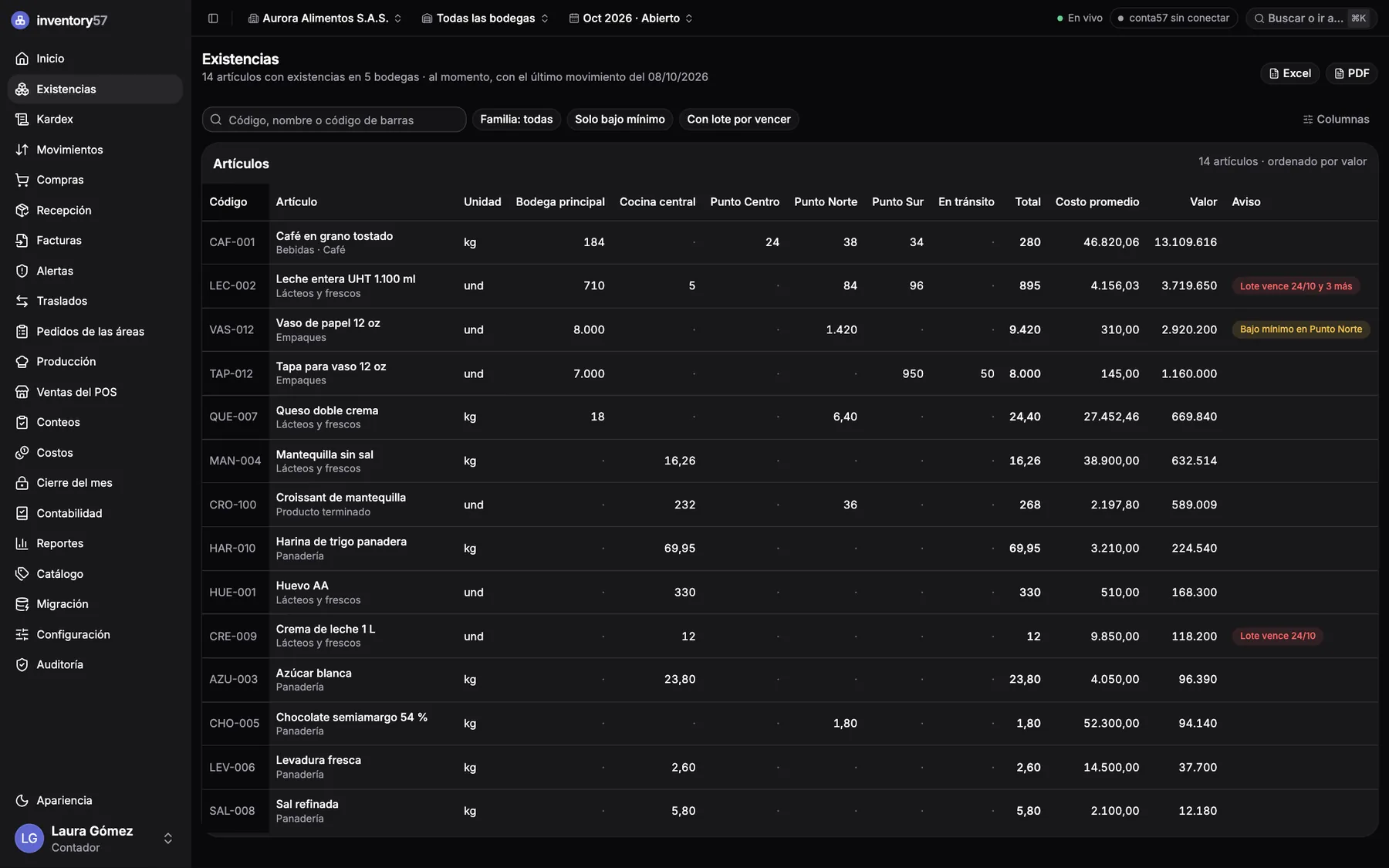
Task: Open the Familia: todas filter dropdown
Action: (516, 120)
